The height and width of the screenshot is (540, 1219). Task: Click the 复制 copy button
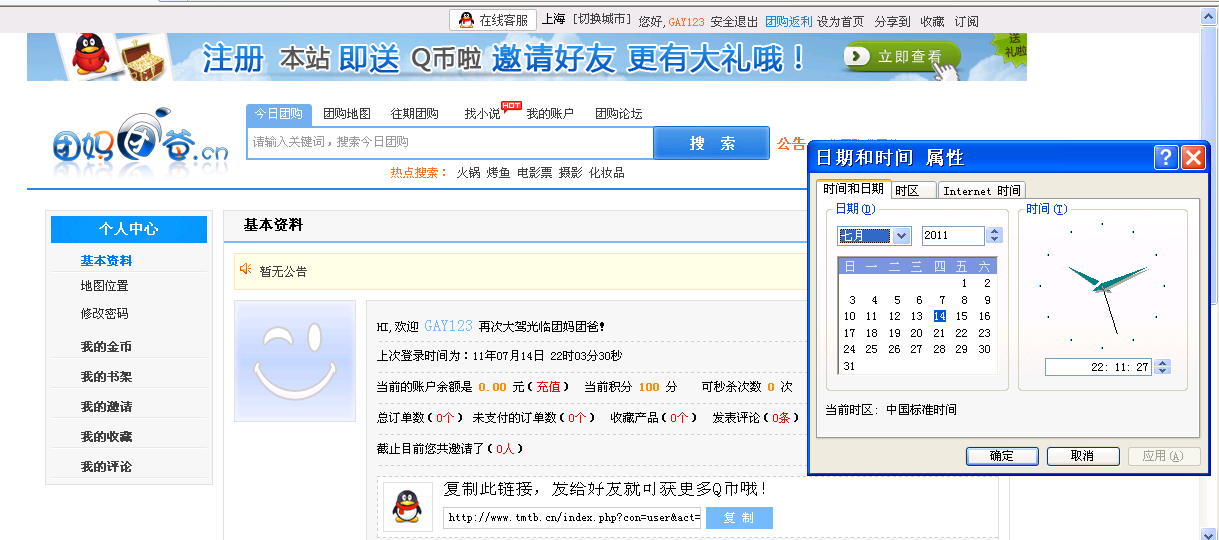coord(739,518)
